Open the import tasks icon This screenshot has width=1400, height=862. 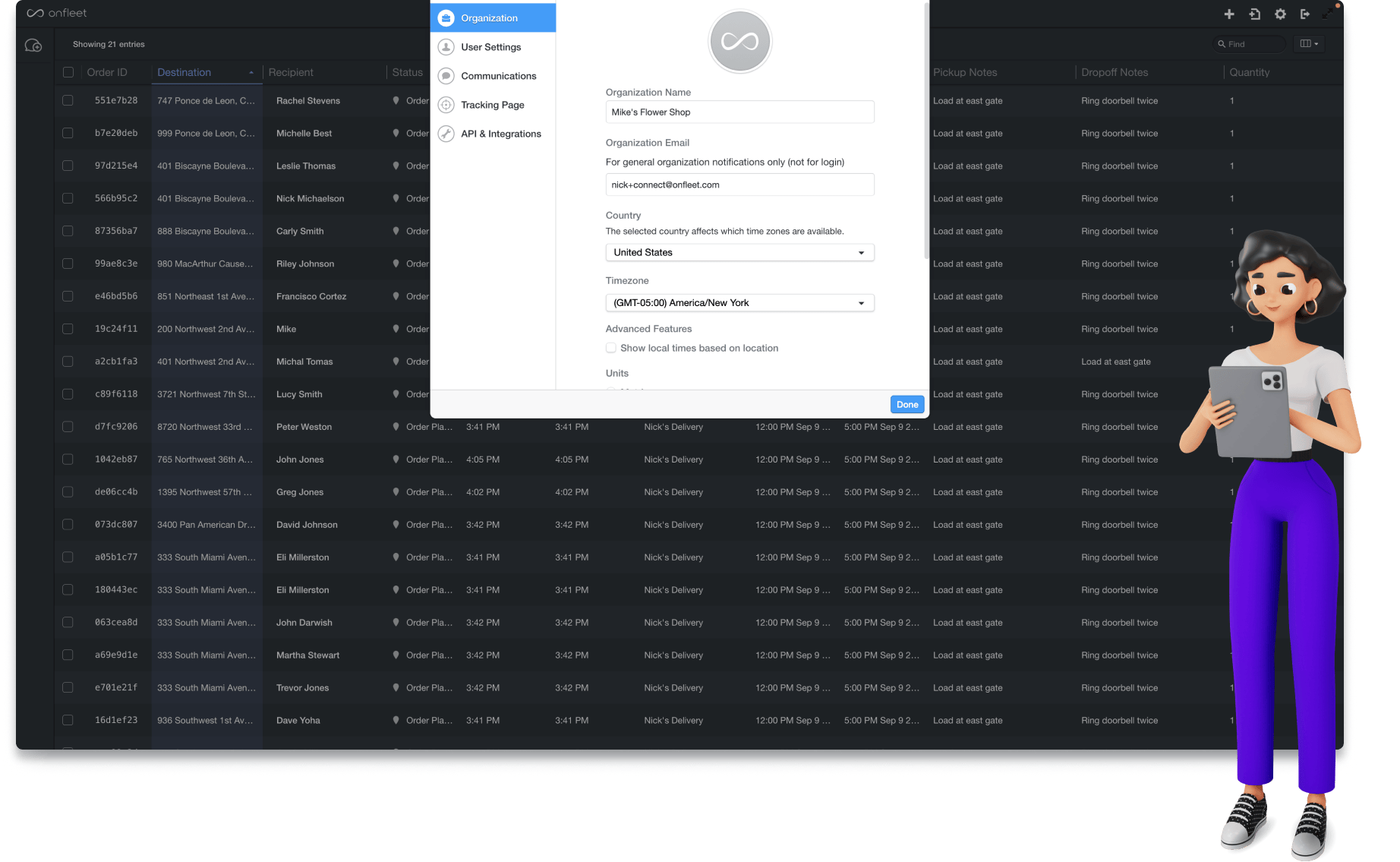point(1255,14)
